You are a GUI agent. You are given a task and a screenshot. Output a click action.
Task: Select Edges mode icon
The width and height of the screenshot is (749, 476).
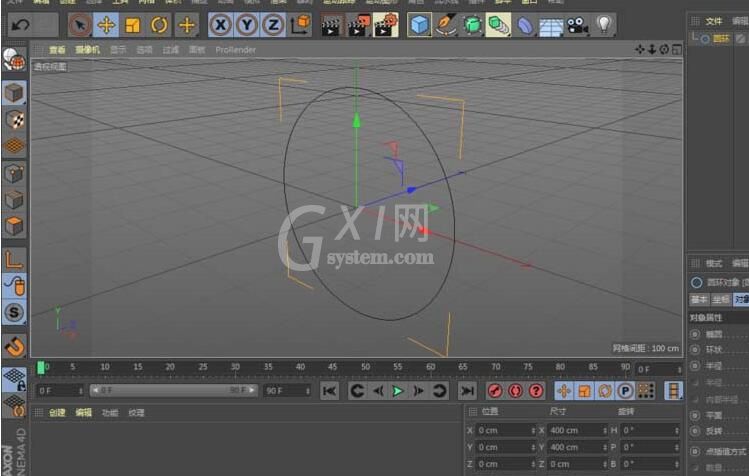tap(14, 199)
